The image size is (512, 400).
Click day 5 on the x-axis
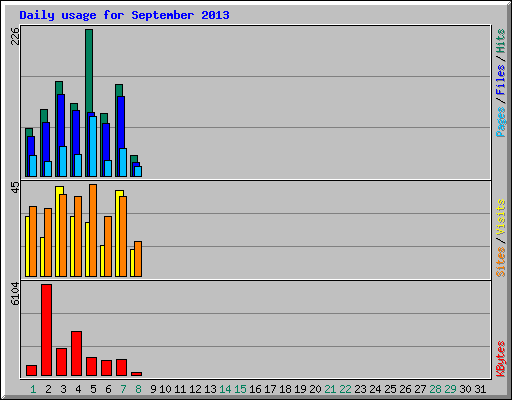pos(93,389)
